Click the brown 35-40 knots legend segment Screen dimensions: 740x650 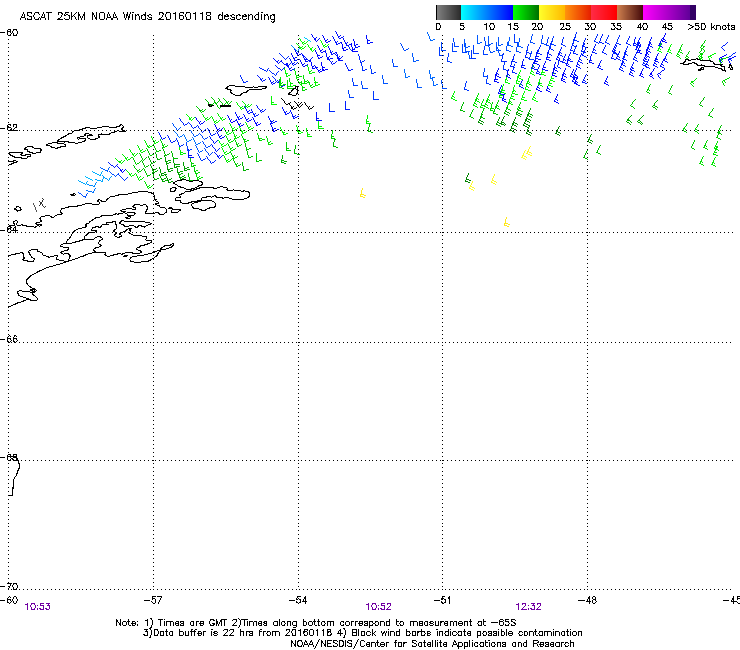(630, 12)
